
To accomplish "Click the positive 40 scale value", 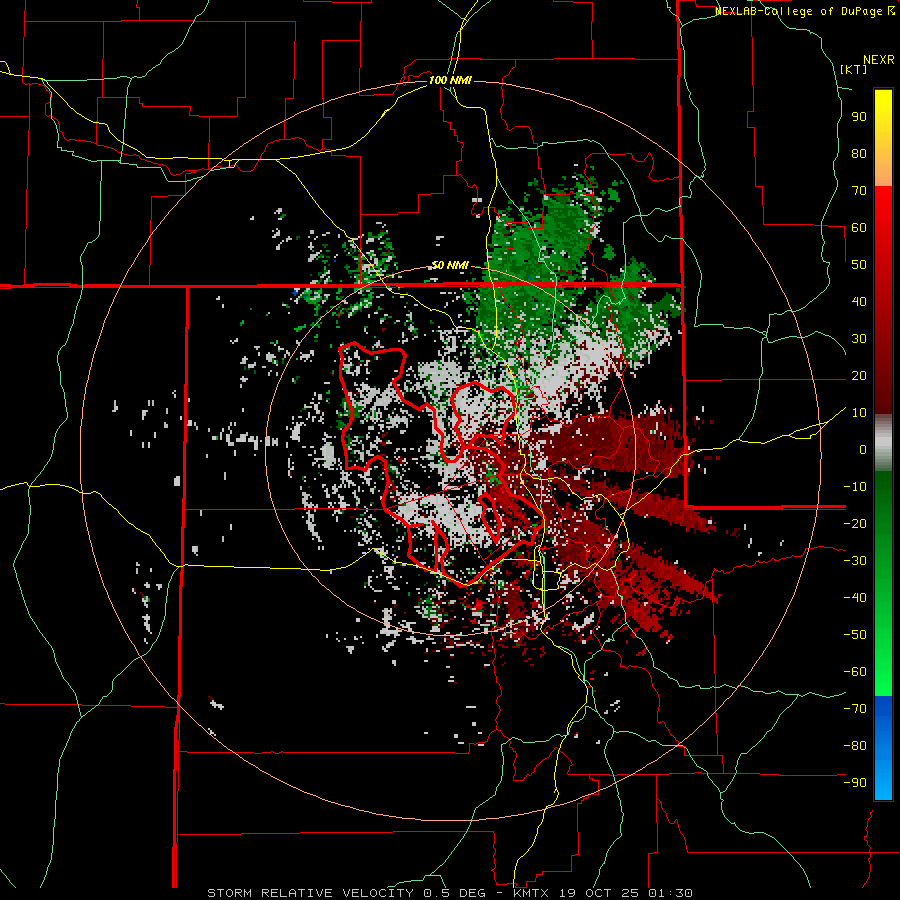I will (x=859, y=301).
